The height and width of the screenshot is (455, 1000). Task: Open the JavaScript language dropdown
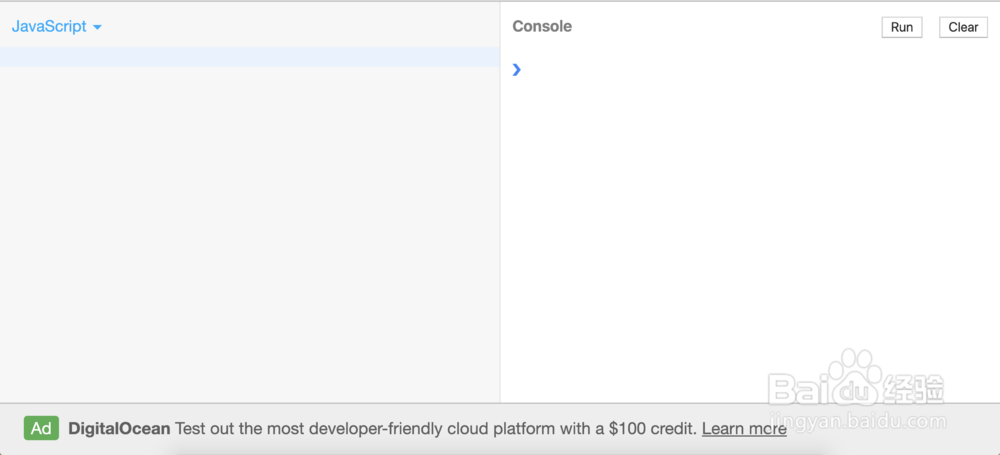[50, 27]
